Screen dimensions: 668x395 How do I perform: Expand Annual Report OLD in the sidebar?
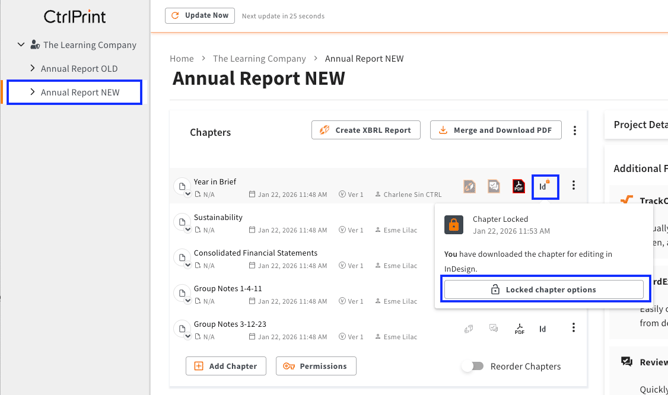click(x=32, y=68)
